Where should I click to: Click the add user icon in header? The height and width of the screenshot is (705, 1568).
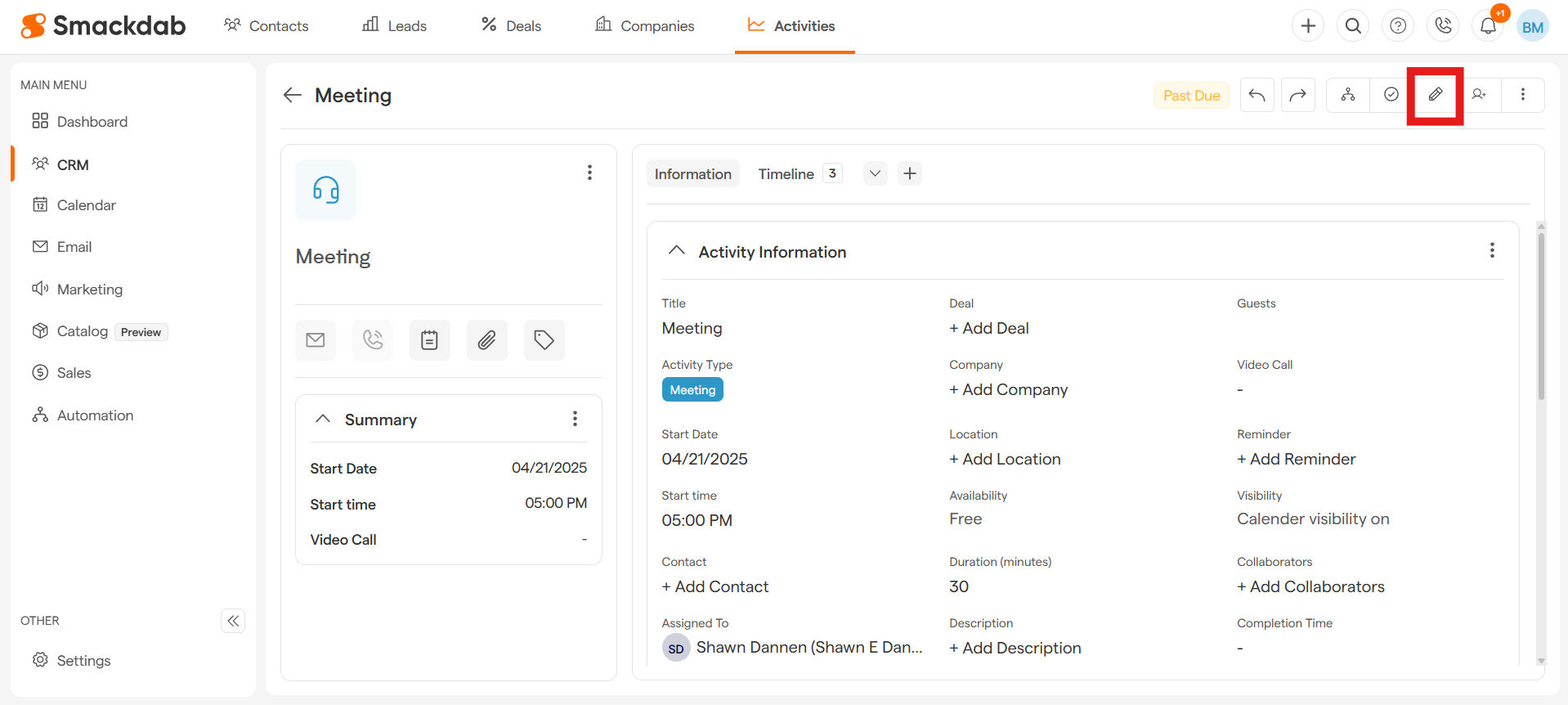1479,95
